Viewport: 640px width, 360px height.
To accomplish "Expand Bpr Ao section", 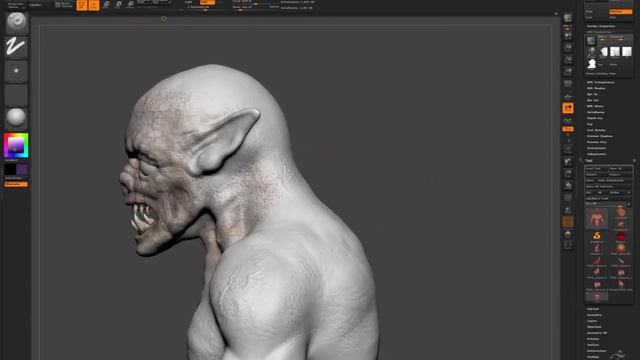I will pos(592,94).
